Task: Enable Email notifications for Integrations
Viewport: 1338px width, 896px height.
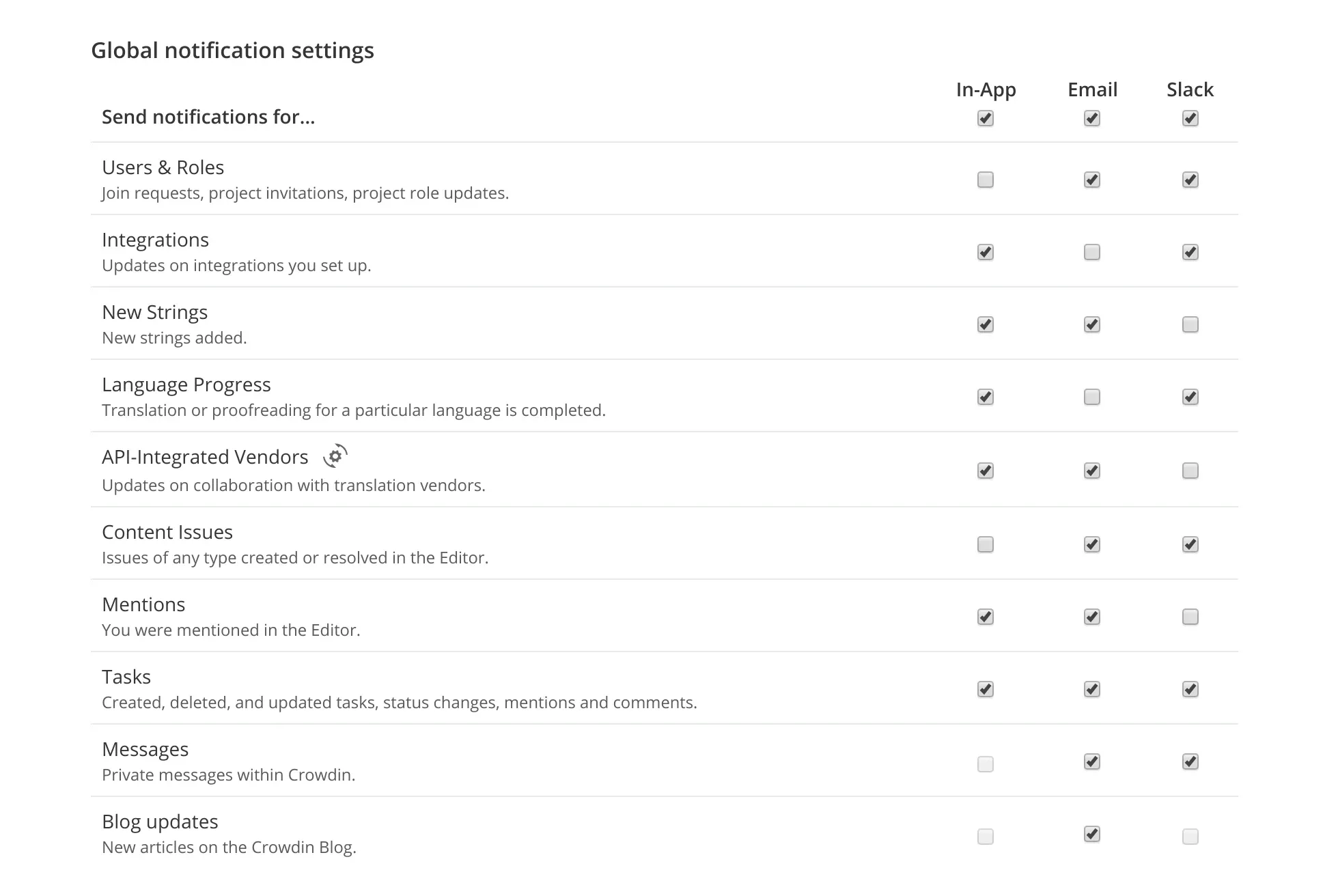Action: (1091, 253)
